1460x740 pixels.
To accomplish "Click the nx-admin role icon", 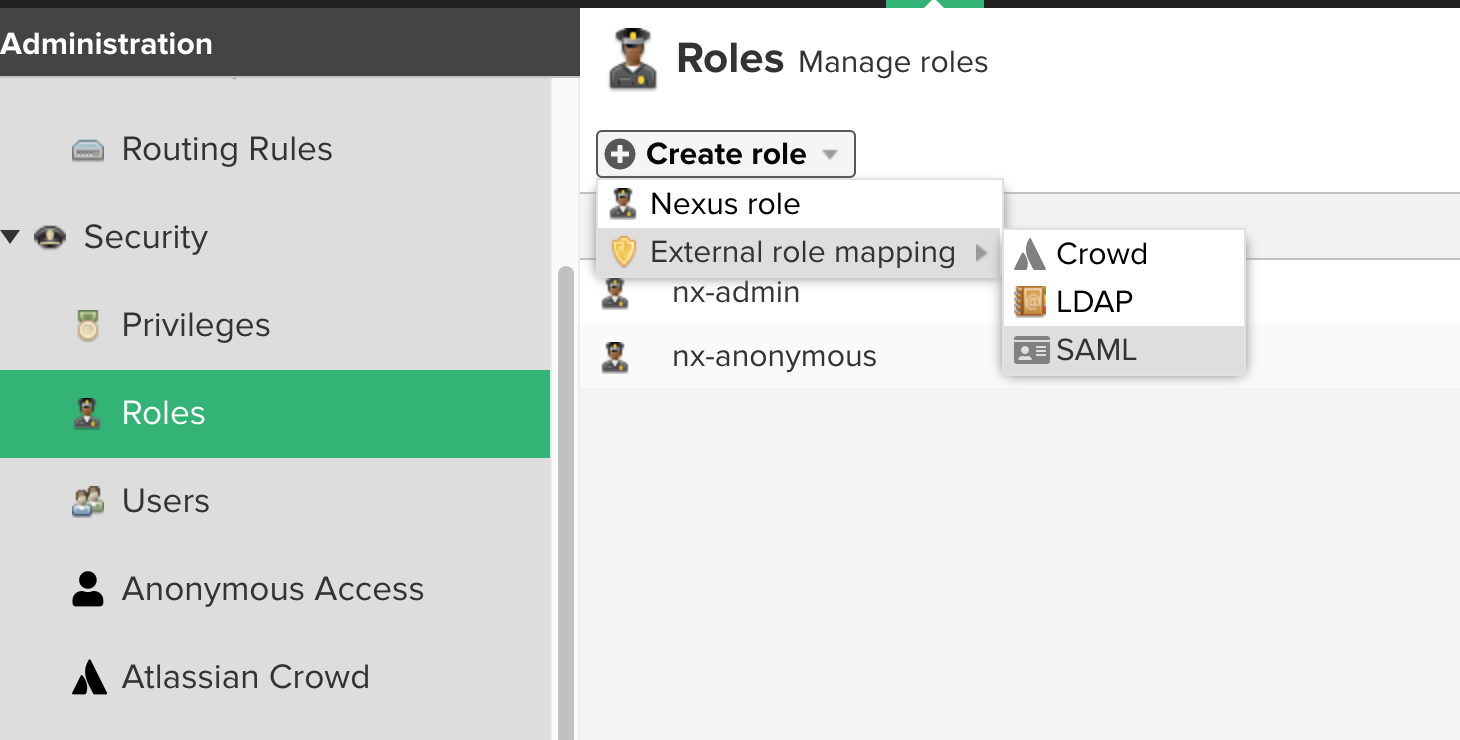I will point(615,293).
